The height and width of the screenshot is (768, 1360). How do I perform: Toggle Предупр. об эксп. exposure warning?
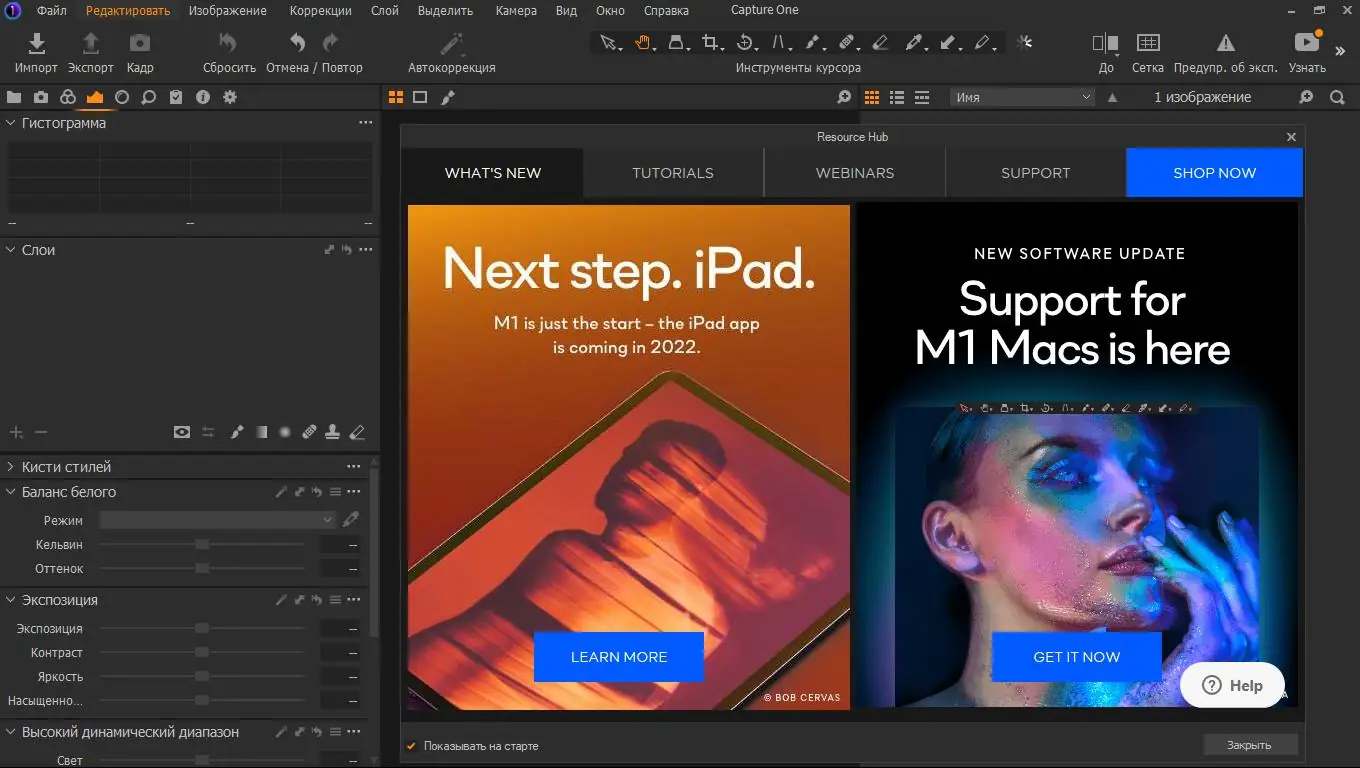click(x=1225, y=43)
